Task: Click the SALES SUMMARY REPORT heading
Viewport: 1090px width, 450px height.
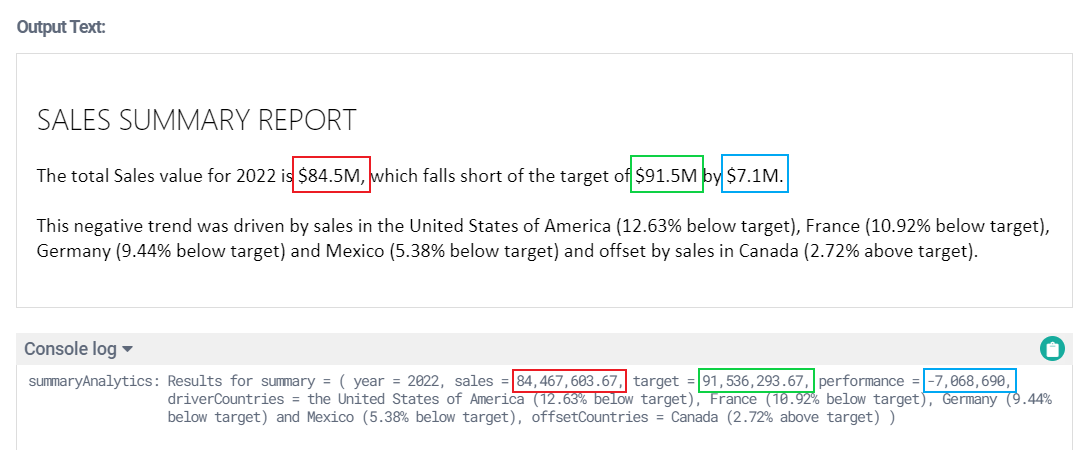Action: click(x=196, y=121)
